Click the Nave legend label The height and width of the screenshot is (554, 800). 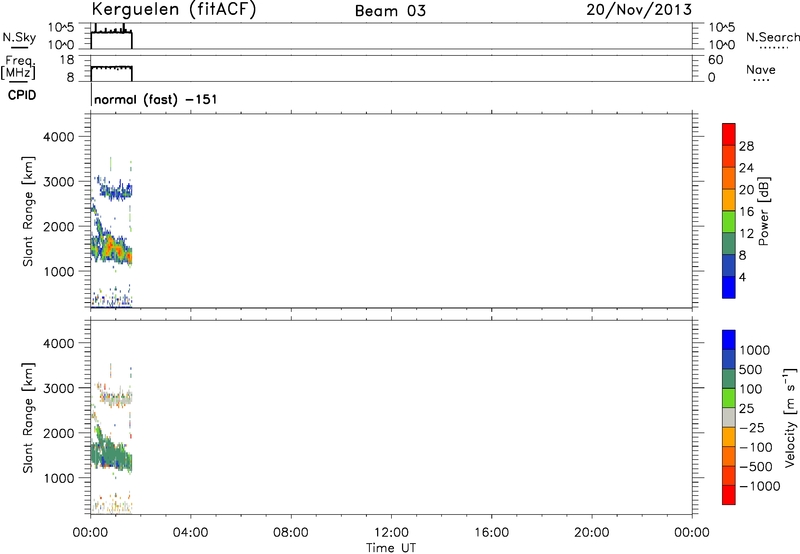(761, 70)
